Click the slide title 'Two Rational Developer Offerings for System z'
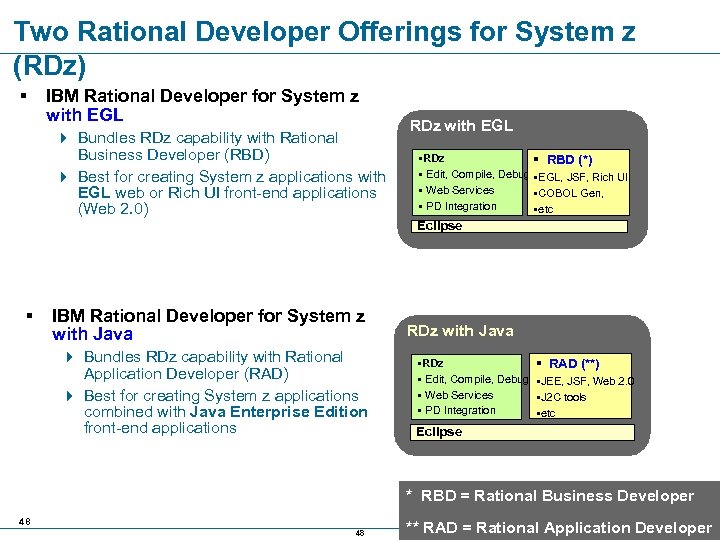 tap(325, 32)
